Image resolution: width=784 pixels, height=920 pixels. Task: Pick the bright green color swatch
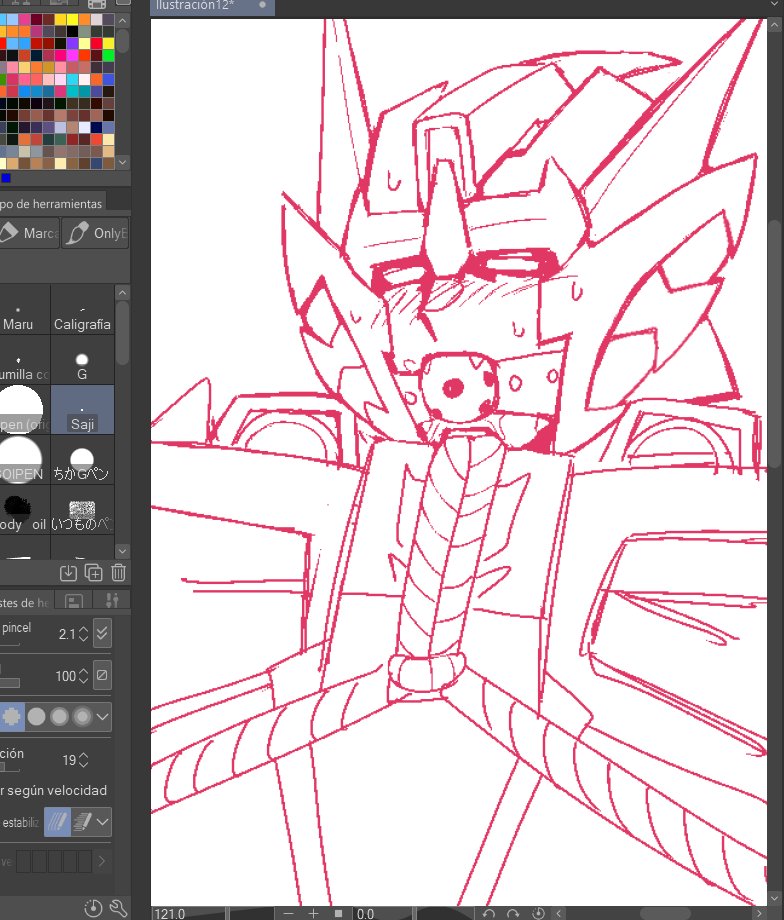coord(109,56)
